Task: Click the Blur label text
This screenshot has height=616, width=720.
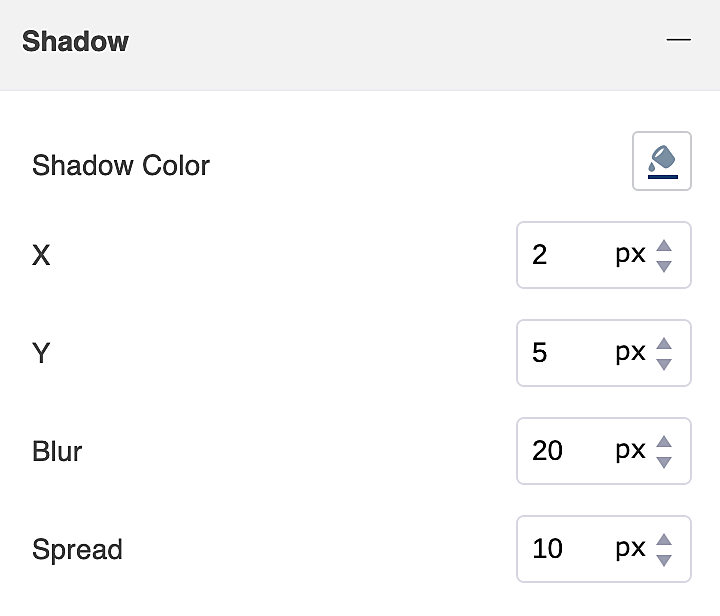Action: [57, 451]
